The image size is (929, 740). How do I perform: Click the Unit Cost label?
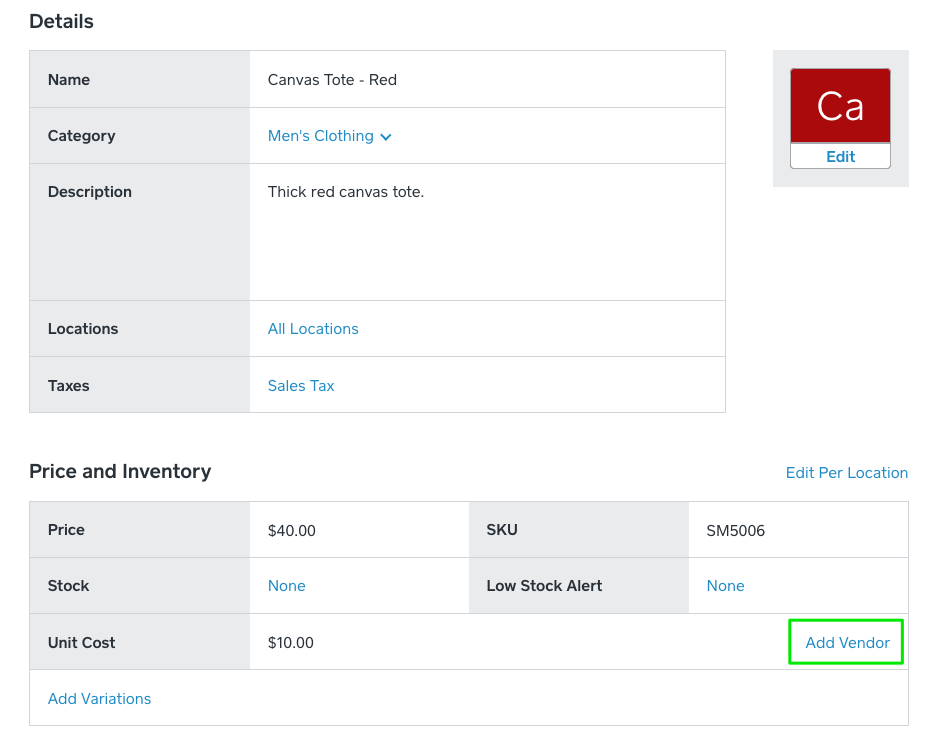pos(82,643)
